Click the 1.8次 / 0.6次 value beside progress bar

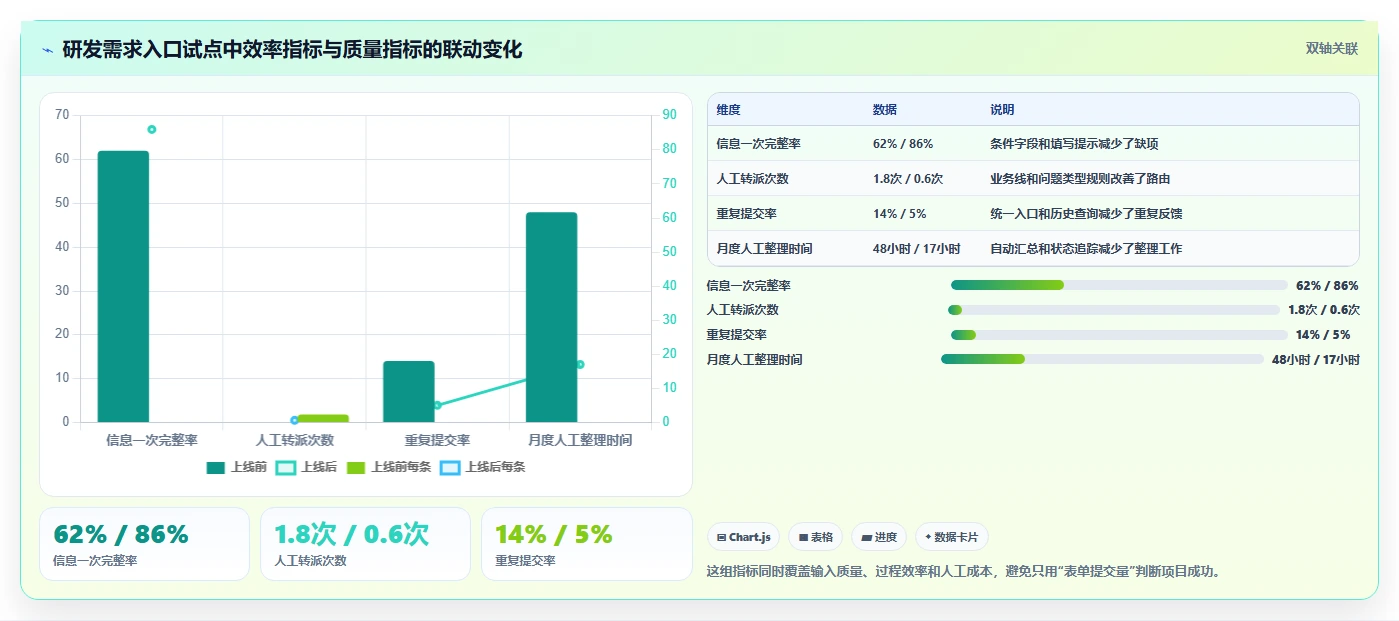(x=1323, y=310)
